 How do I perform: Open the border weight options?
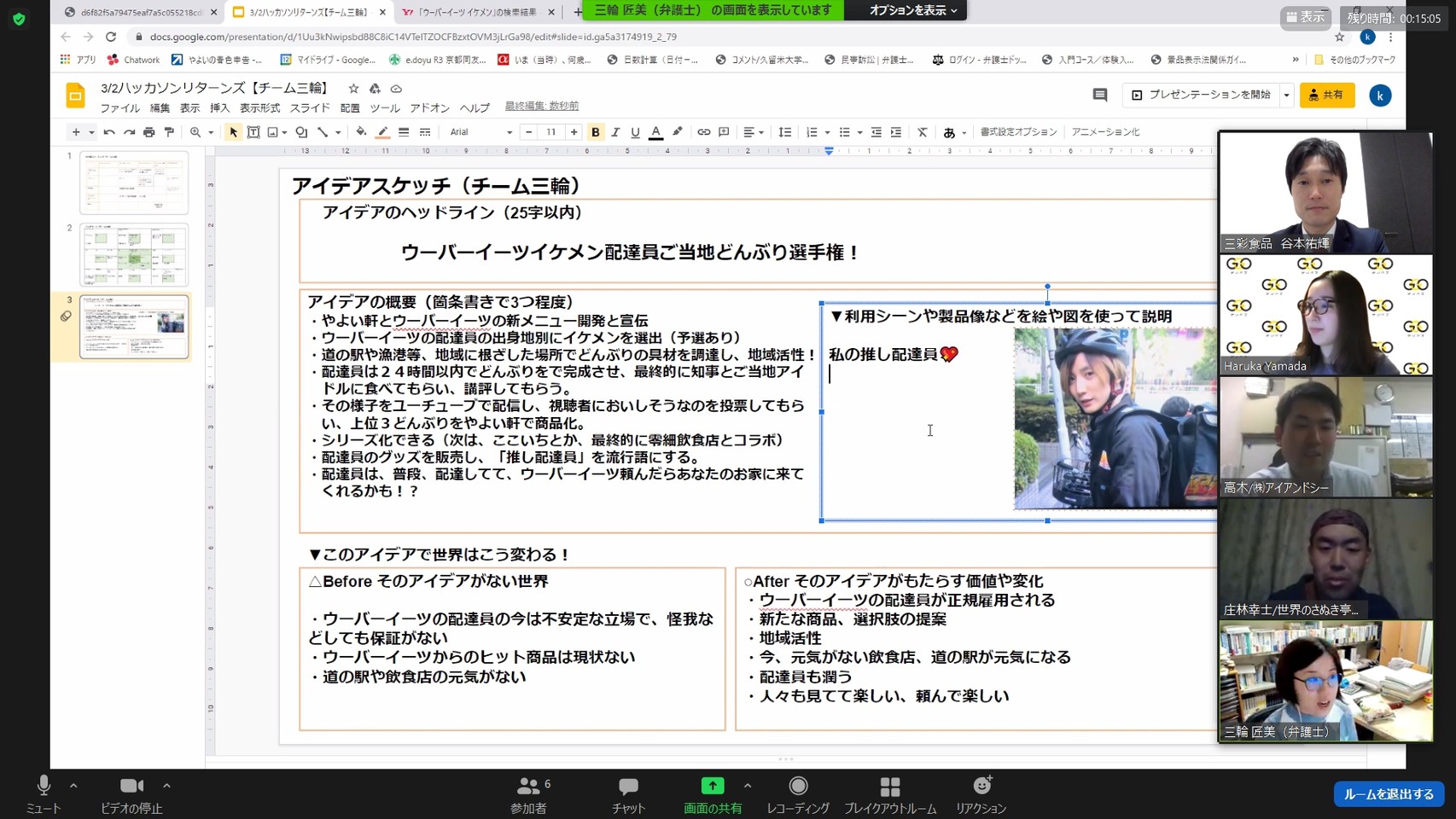click(404, 132)
